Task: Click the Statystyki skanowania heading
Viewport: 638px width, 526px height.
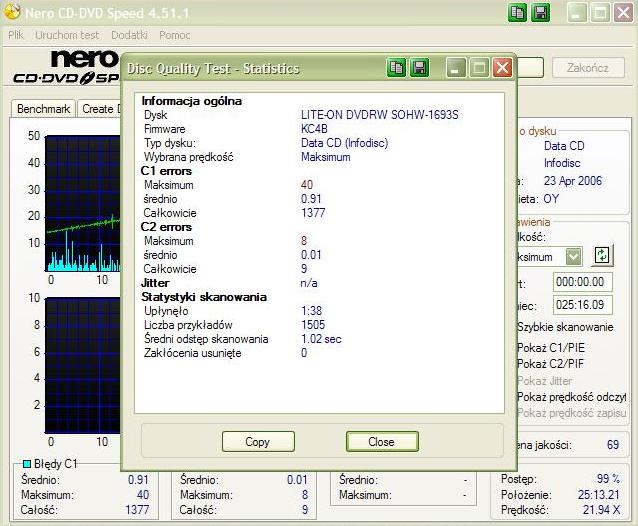Action: coord(204,297)
